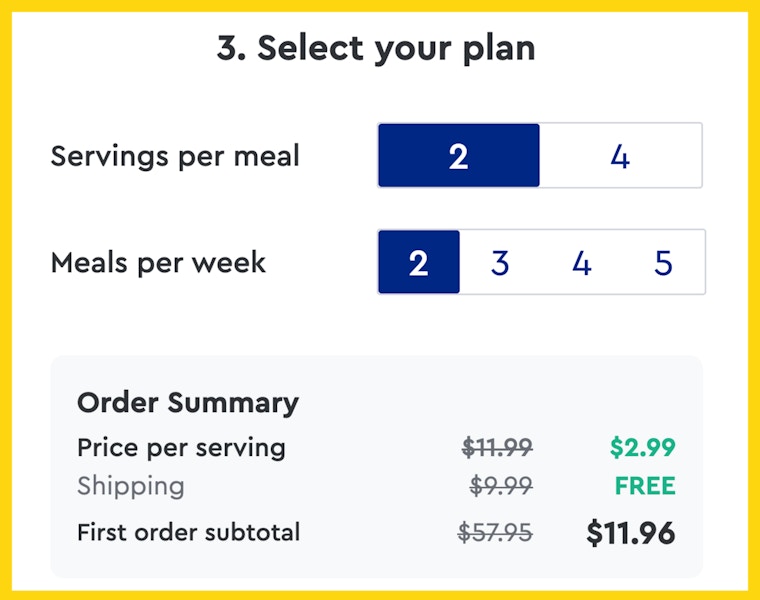Select 2 servings per meal

tap(458, 156)
